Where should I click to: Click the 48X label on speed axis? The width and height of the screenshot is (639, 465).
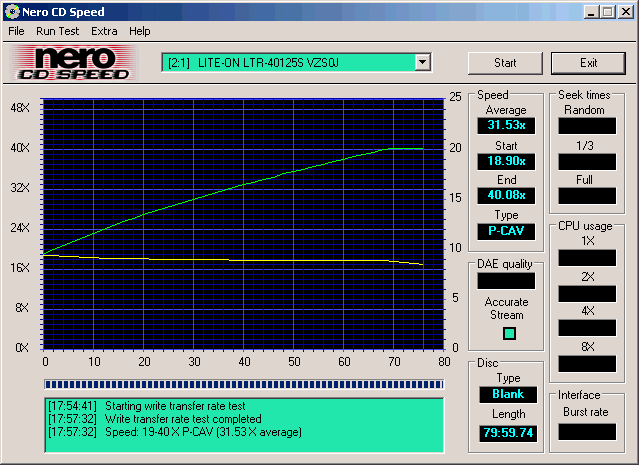20,108
